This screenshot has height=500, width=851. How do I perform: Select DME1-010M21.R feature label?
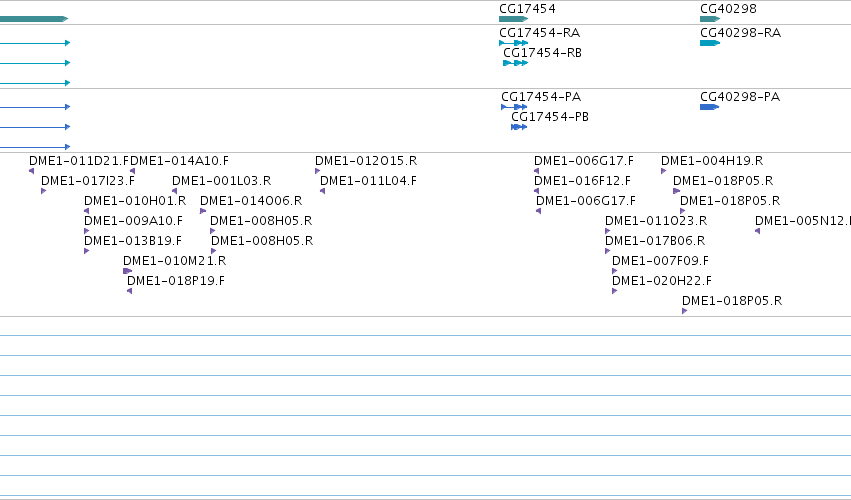pos(175,261)
